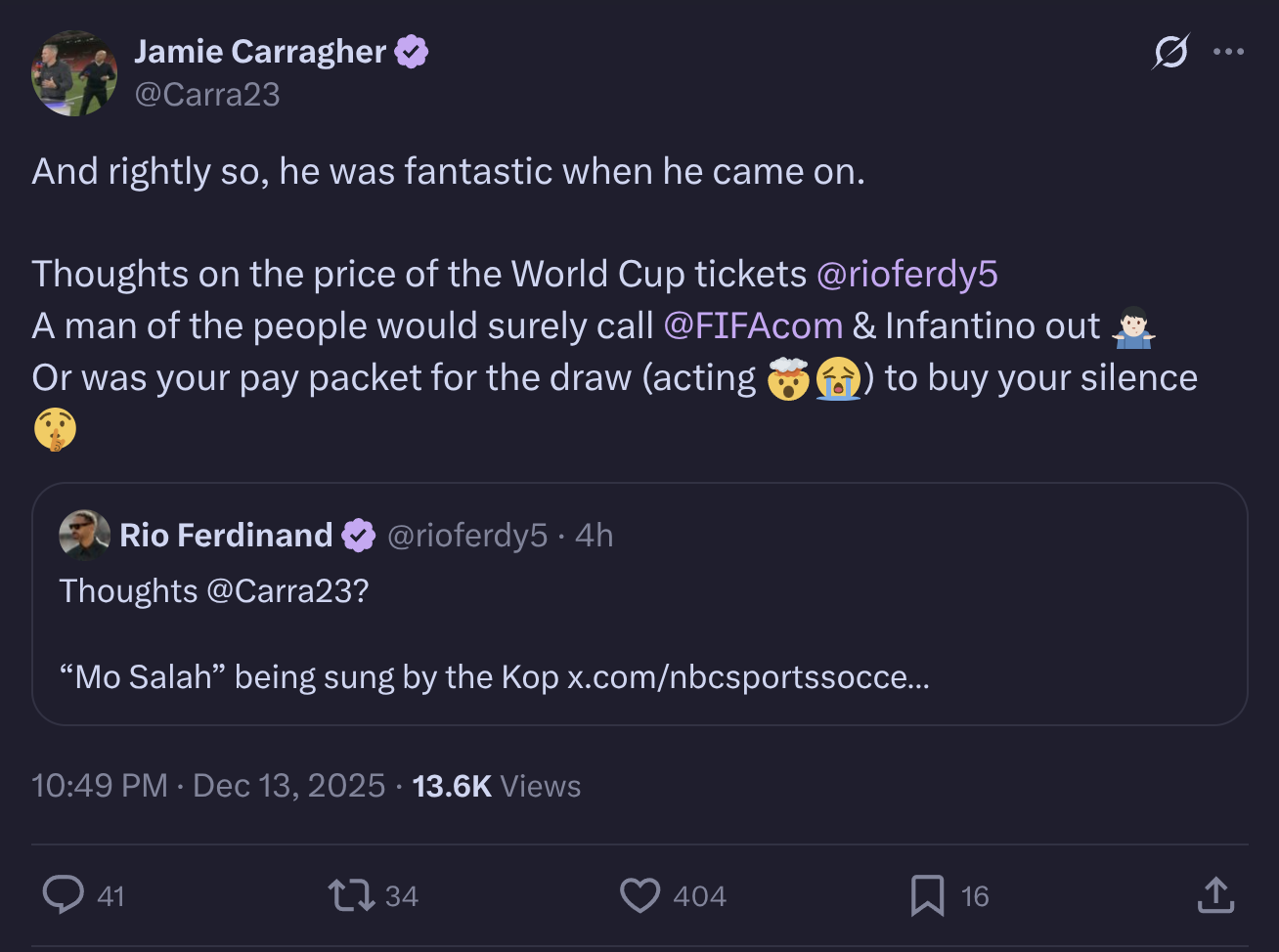Screen dimensions: 1279x952
Task: View the 13.6K Views analytics
Action: (x=497, y=786)
